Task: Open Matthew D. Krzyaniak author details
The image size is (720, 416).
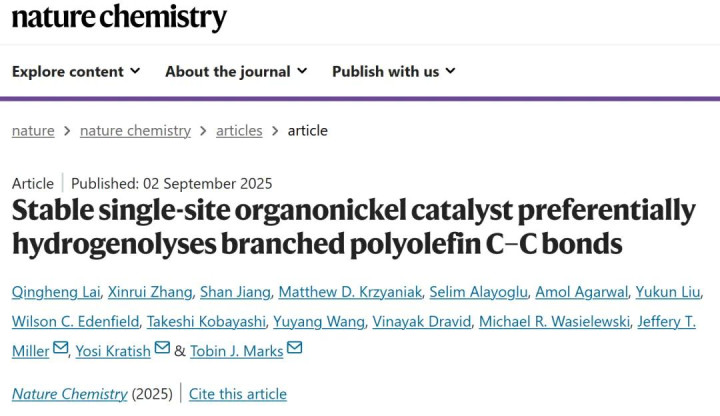Action: click(x=350, y=292)
